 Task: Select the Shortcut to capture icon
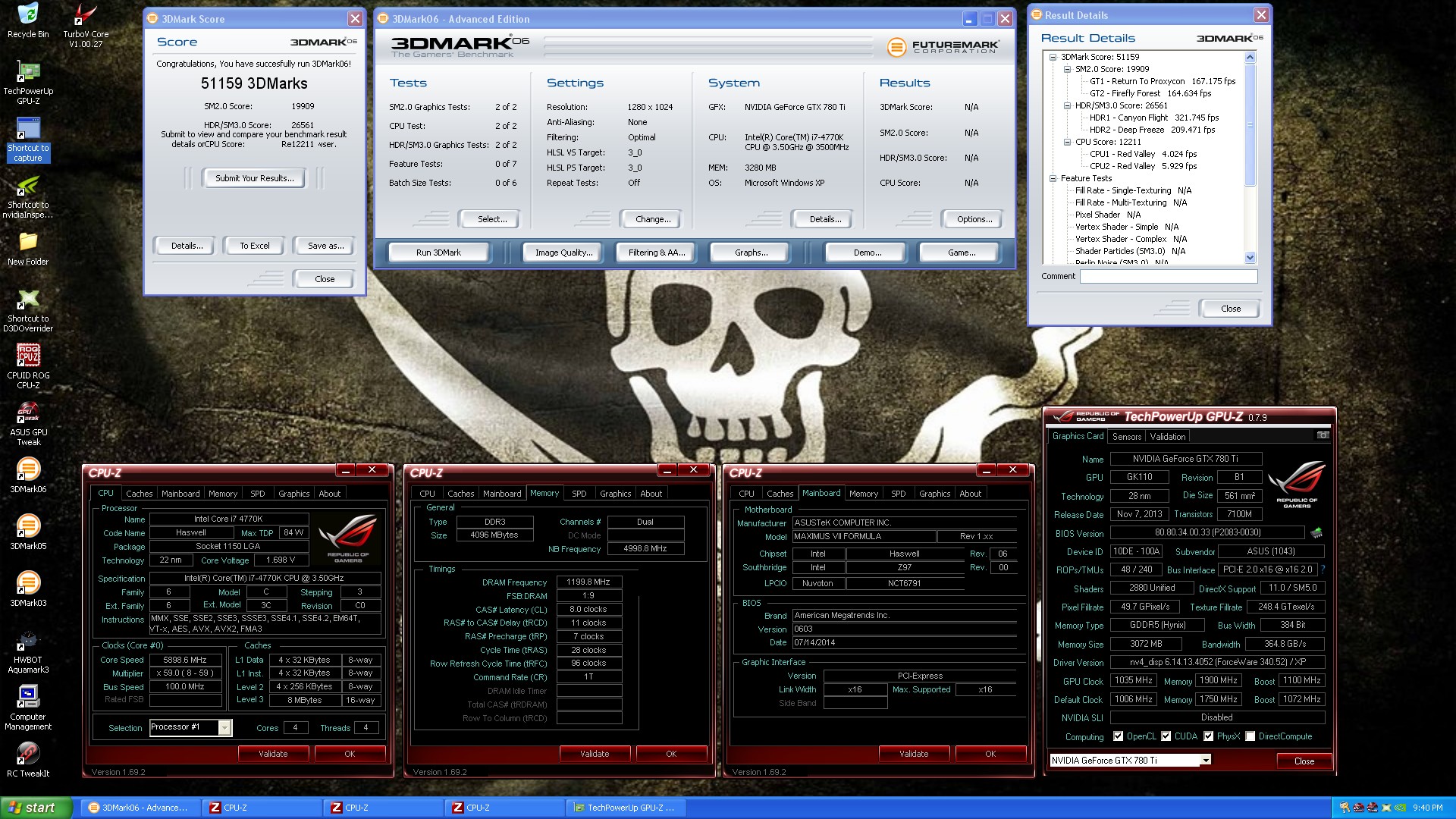coord(28,140)
